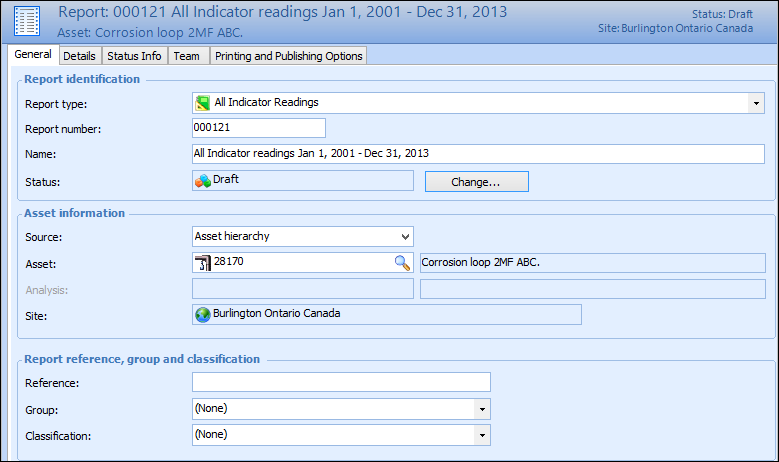Image resolution: width=779 pixels, height=462 pixels.
Task: Expand the Report type dropdown
Action: tap(755, 102)
